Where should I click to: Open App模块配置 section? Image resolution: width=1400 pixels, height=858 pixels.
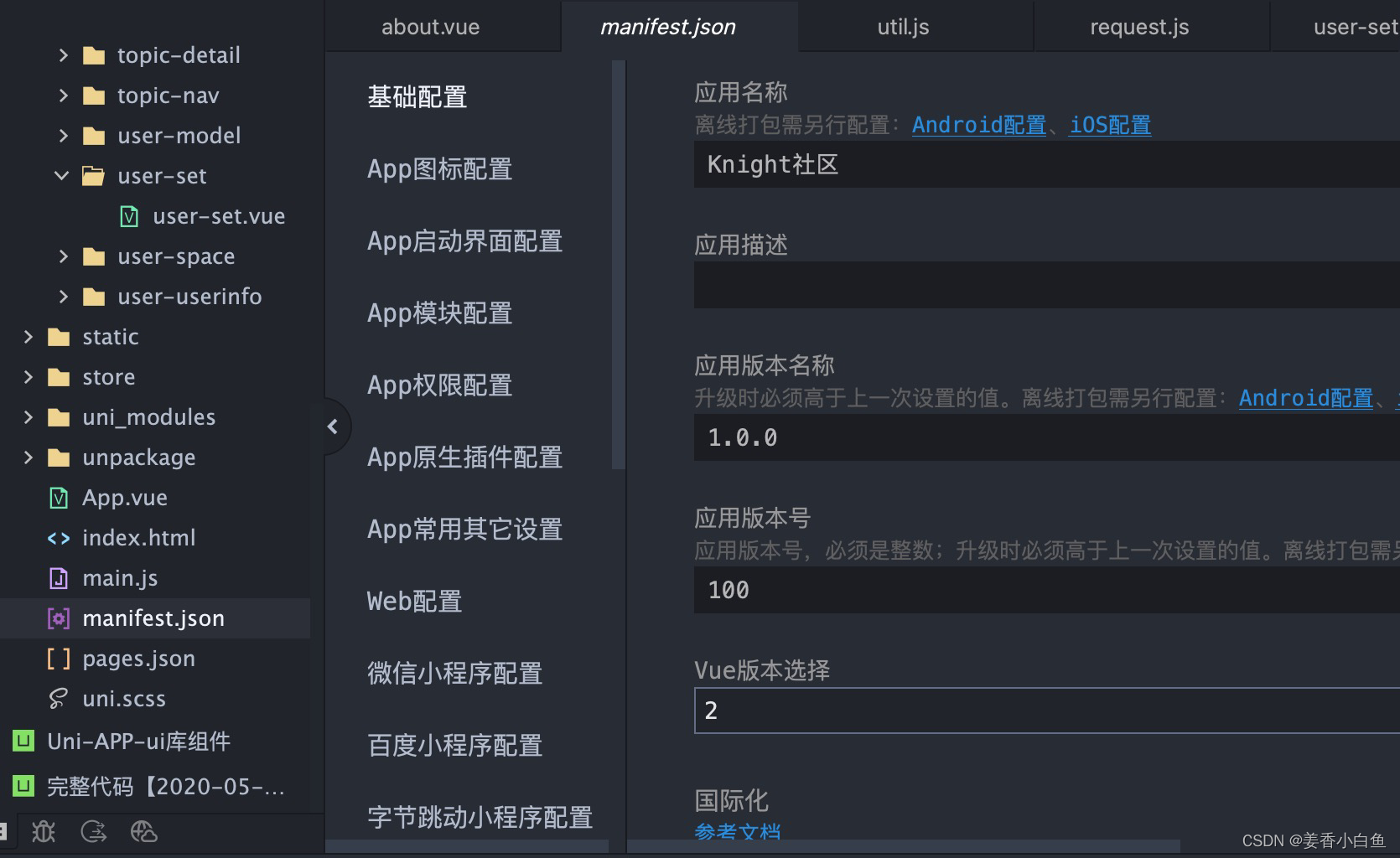click(x=439, y=313)
